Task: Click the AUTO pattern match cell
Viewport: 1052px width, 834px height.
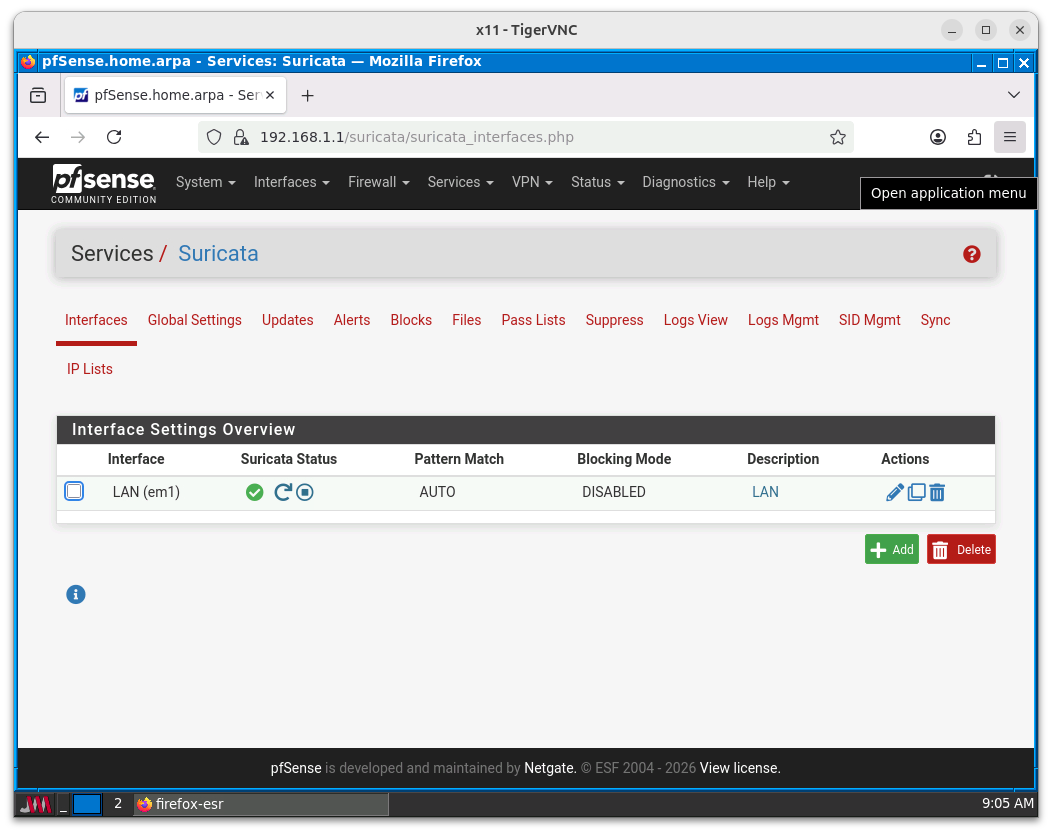Action: 437,492
